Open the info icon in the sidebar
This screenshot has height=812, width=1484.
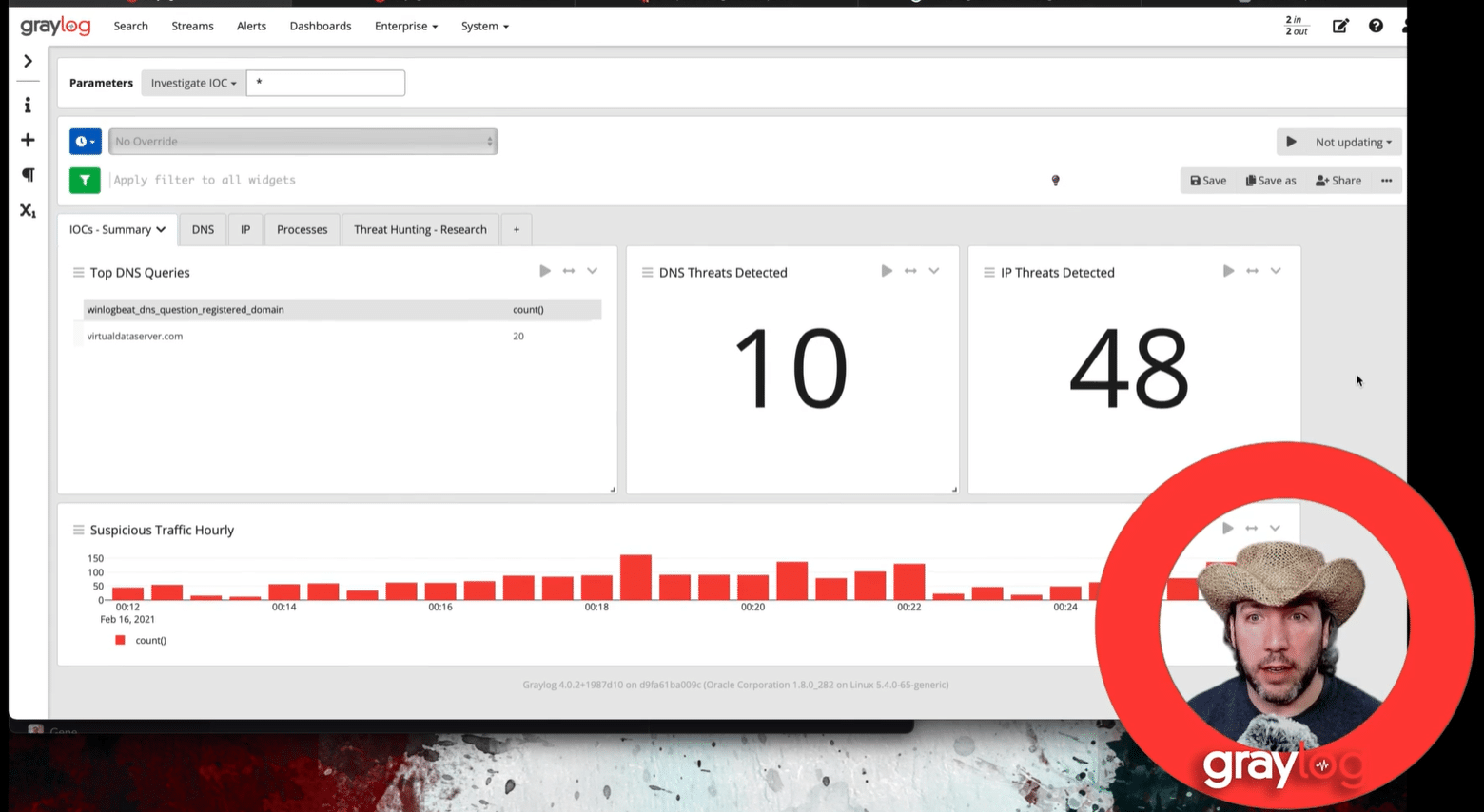(x=28, y=106)
